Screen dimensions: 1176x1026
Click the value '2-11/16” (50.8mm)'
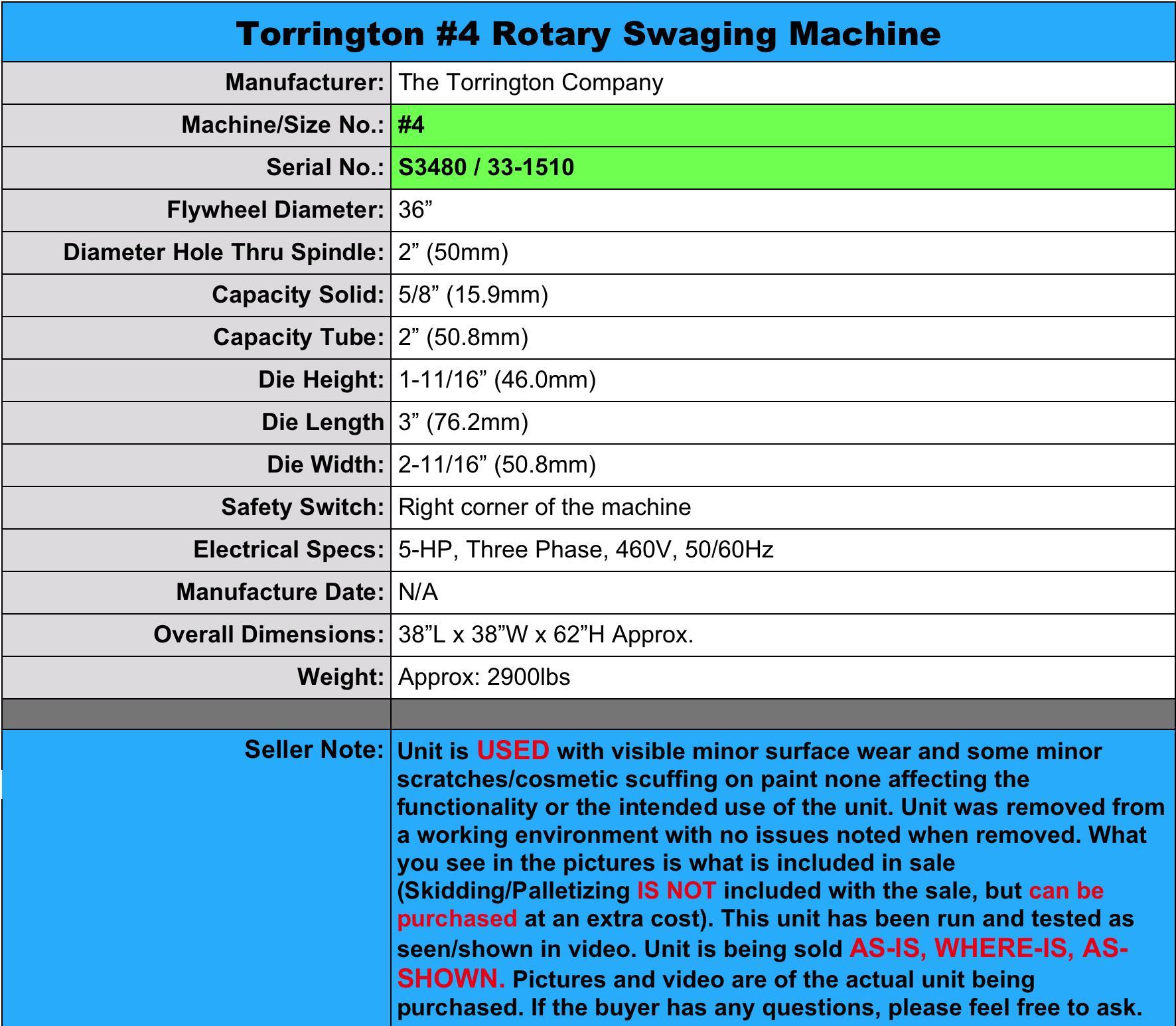click(497, 465)
